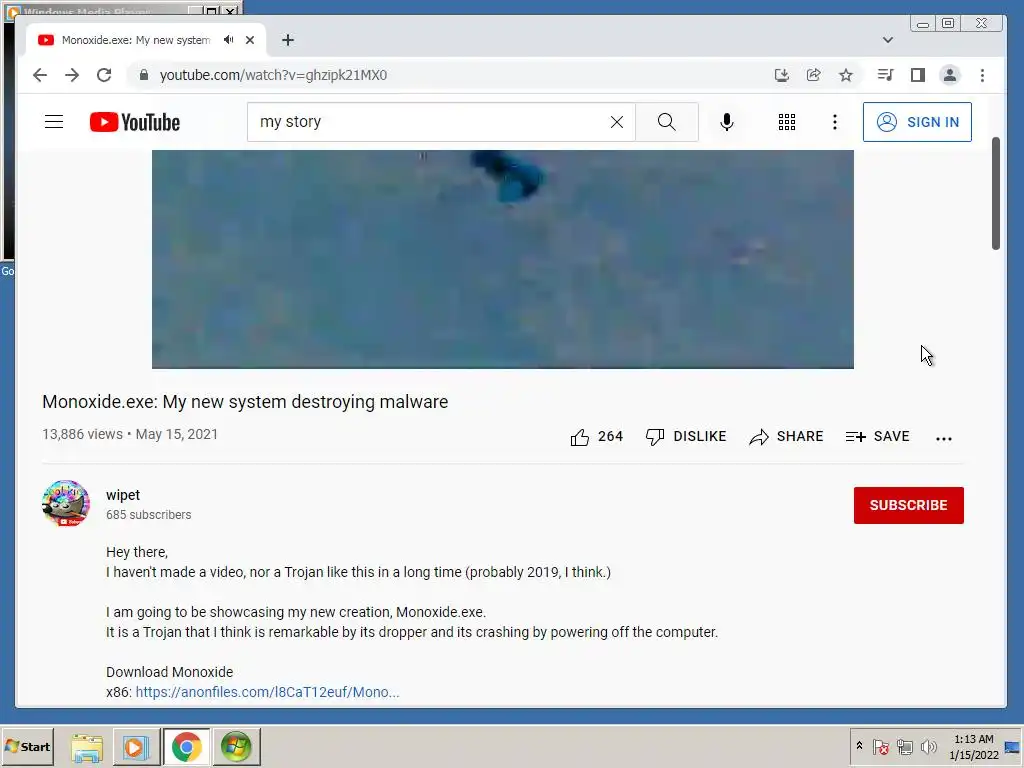This screenshot has width=1024, height=768.
Task: Click the Action Center flag tray icon
Action: [880, 746]
